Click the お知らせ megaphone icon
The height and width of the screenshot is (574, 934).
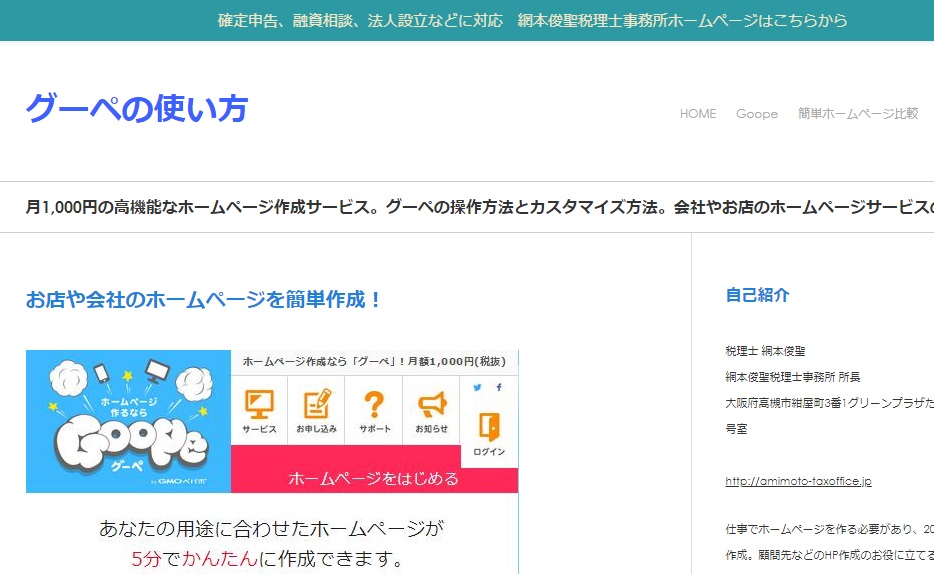coord(431,405)
